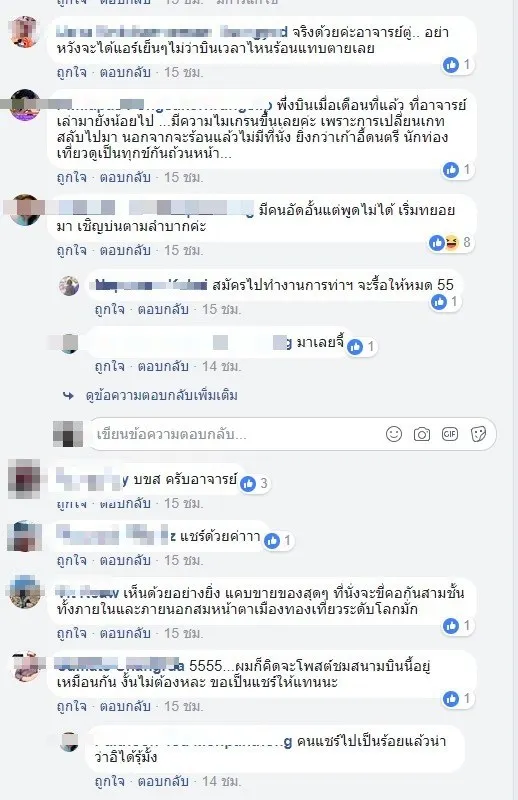Like the 'มาเลยจี้' reply
The image size is (518, 800).
(x=110, y=366)
